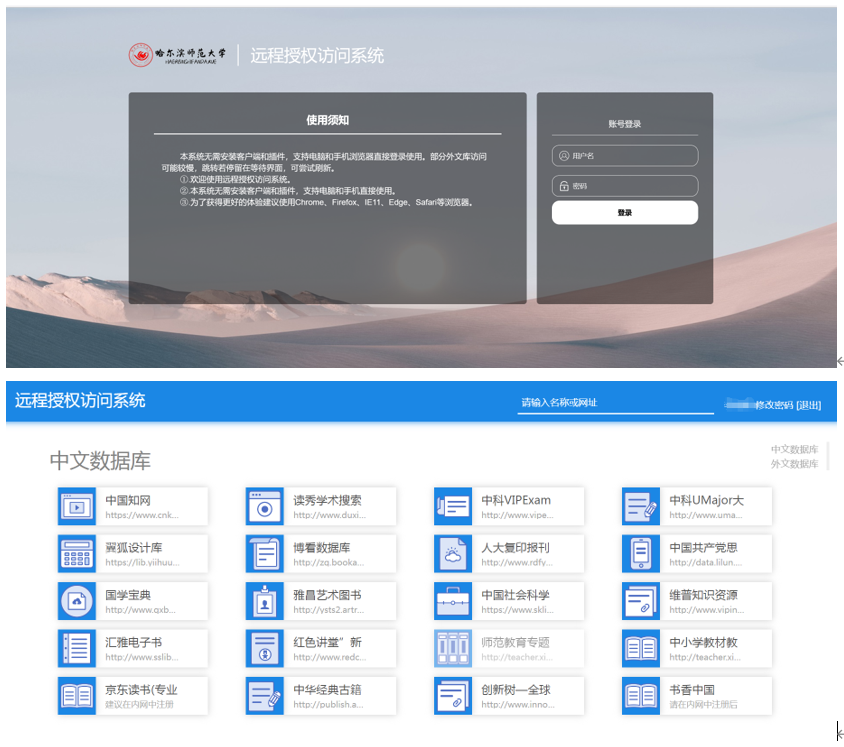Focus the 用户名 username input field
The image size is (844, 747).
[625, 156]
